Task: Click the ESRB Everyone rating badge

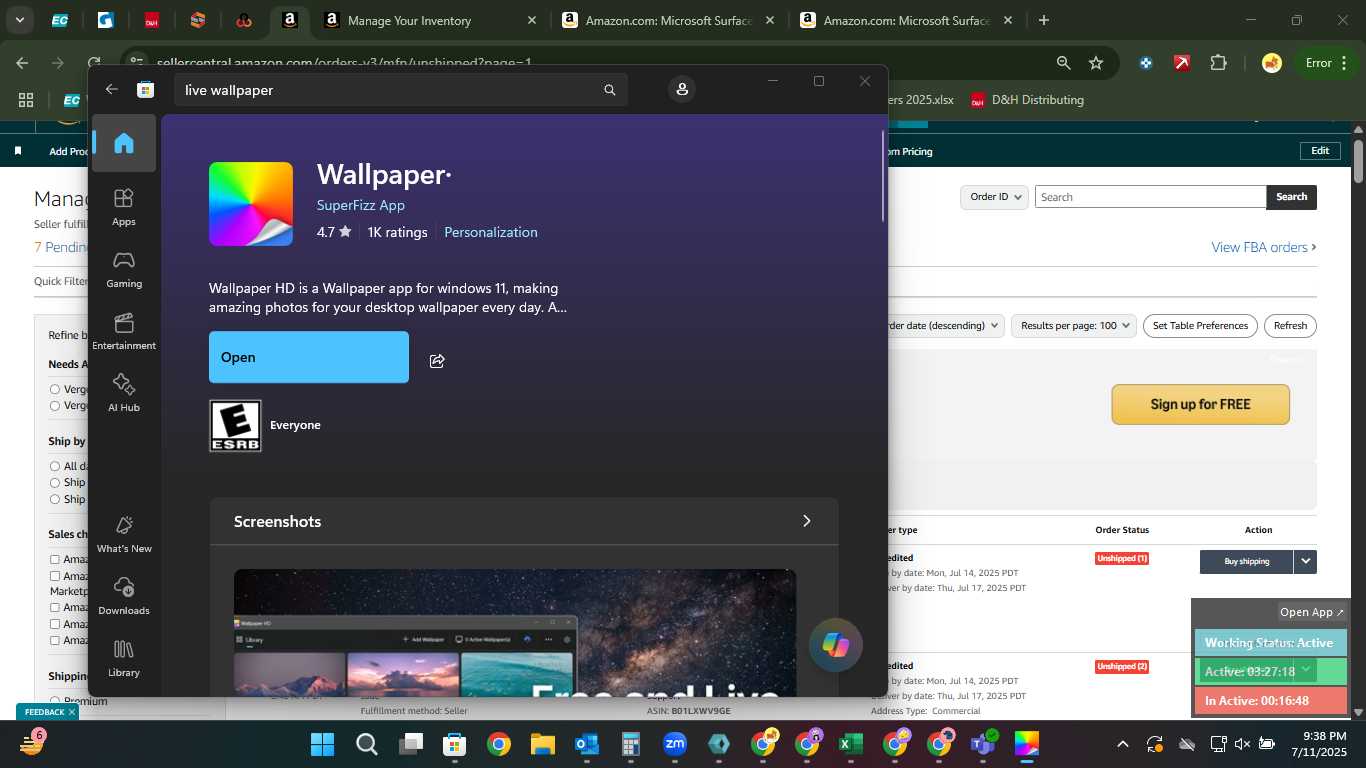Action: pyautogui.click(x=235, y=426)
